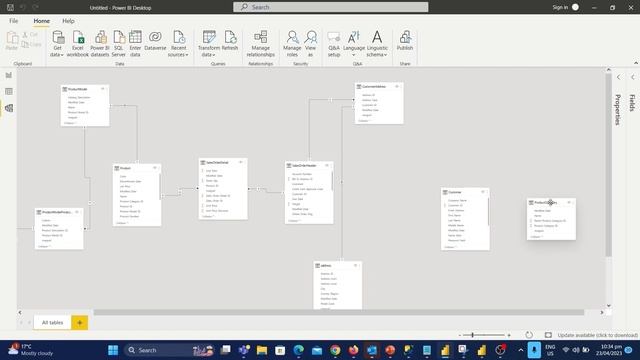Collapse the Customer table card

click(450, 247)
